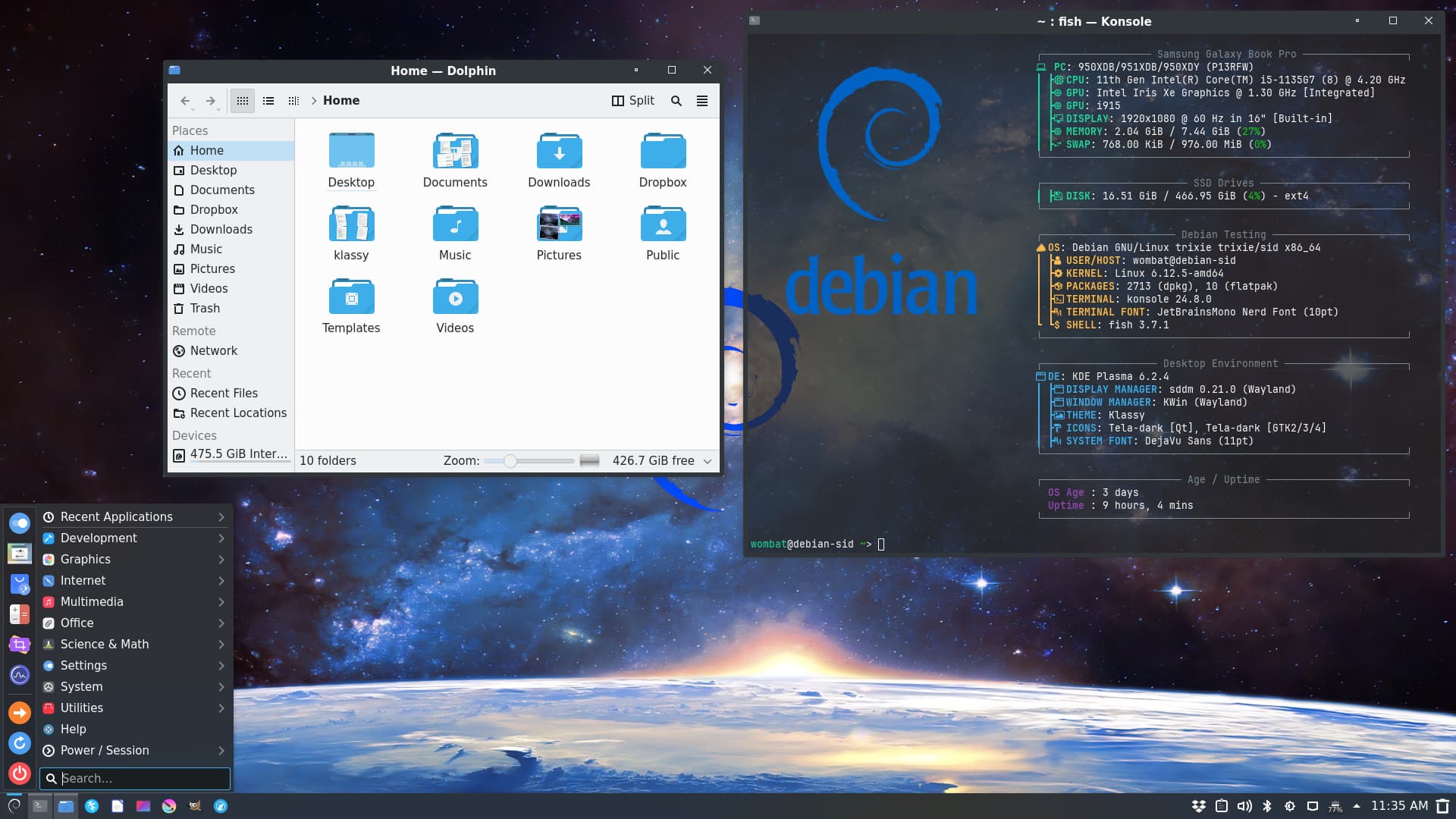Launch calculator favorite icon
The width and height of the screenshot is (1456, 819).
pyautogui.click(x=20, y=614)
